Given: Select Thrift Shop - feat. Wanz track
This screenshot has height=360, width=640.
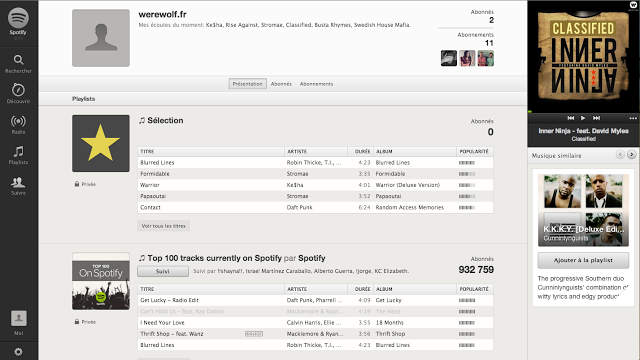Looking at the screenshot, I should [x=315, y=333].
